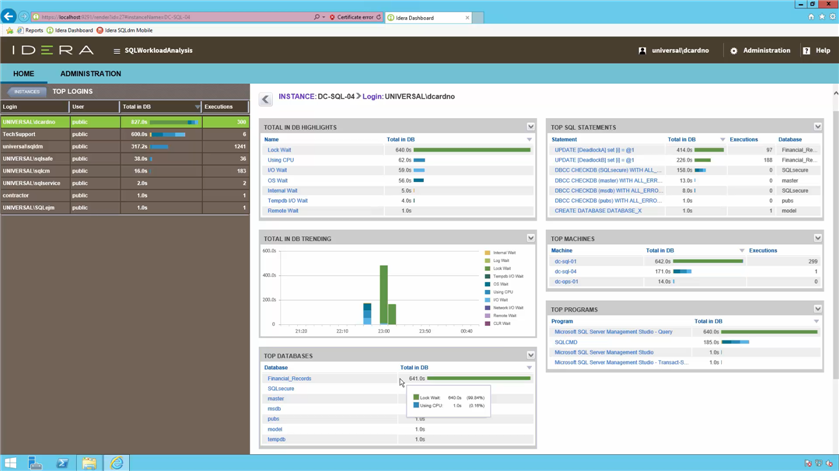Click DC-SQL-04 in the breadcrumb
Viewport: 839px width, 471px height.
tap(336, 97)
